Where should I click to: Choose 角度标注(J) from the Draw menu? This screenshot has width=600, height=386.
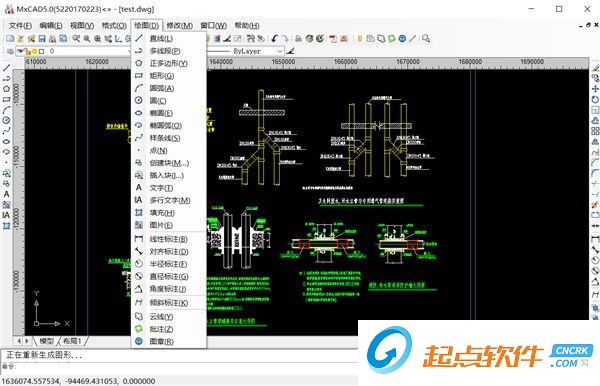169,289
